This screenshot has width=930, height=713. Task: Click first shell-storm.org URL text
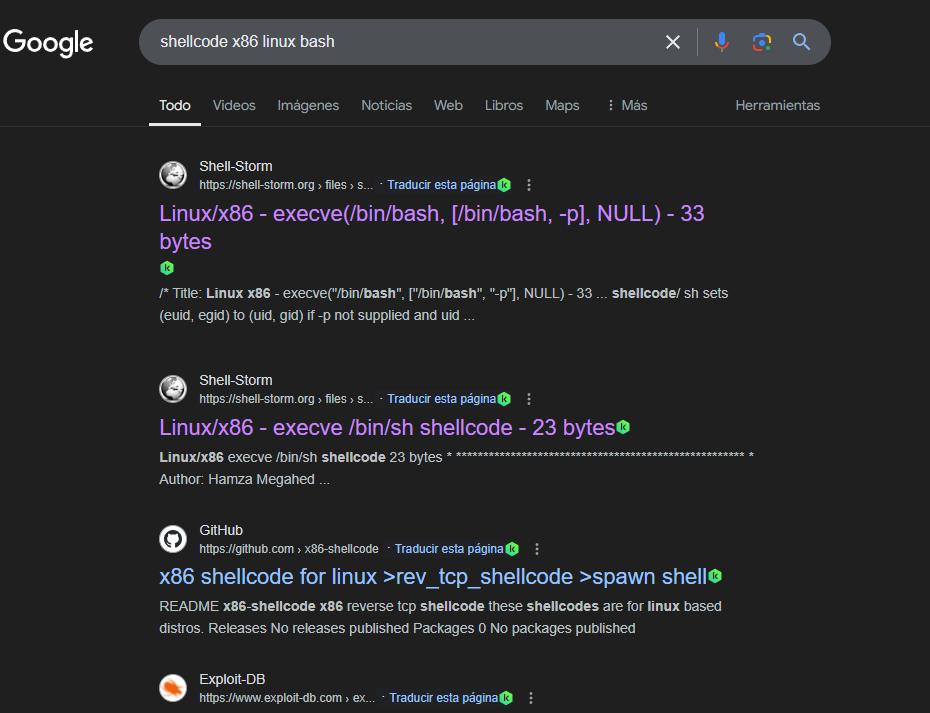[286, 185]
